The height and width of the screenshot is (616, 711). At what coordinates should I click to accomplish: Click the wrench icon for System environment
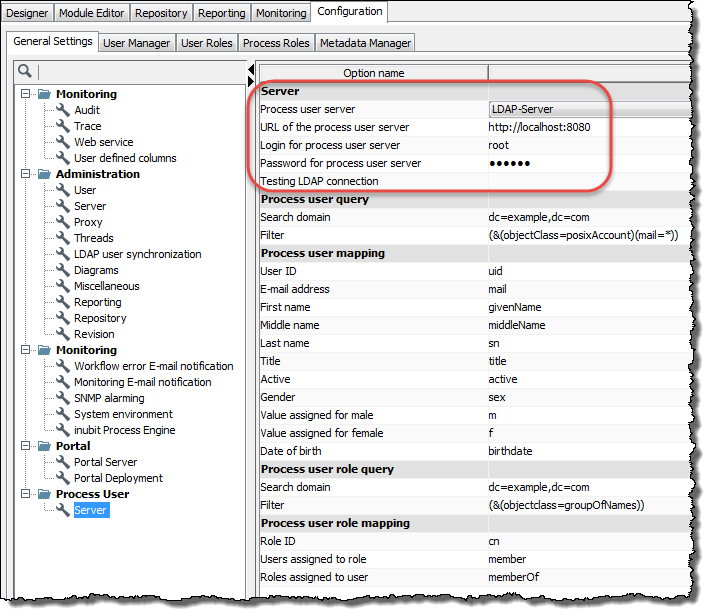click(63, 414)
